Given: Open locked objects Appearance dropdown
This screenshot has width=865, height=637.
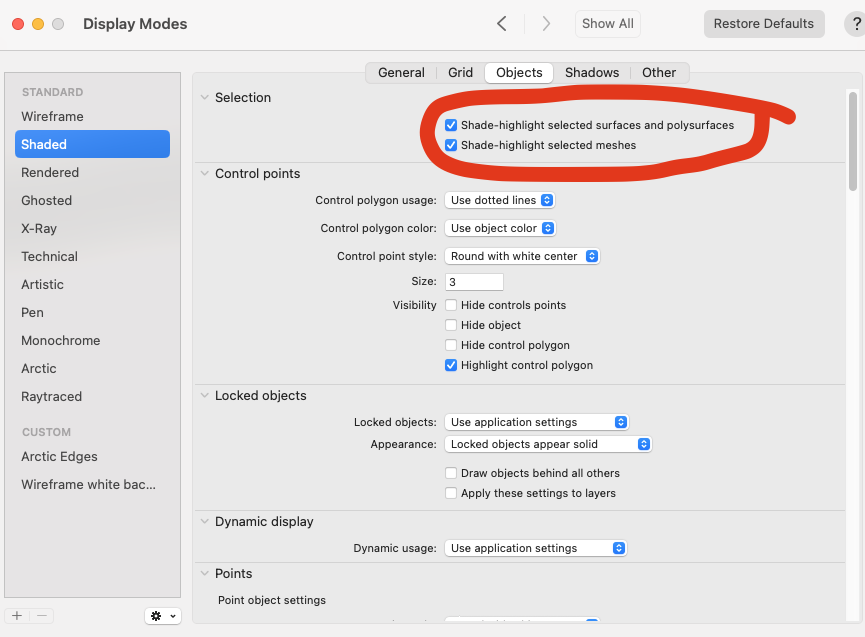Looking at the screenshot, I should click(x=548, y=444).
